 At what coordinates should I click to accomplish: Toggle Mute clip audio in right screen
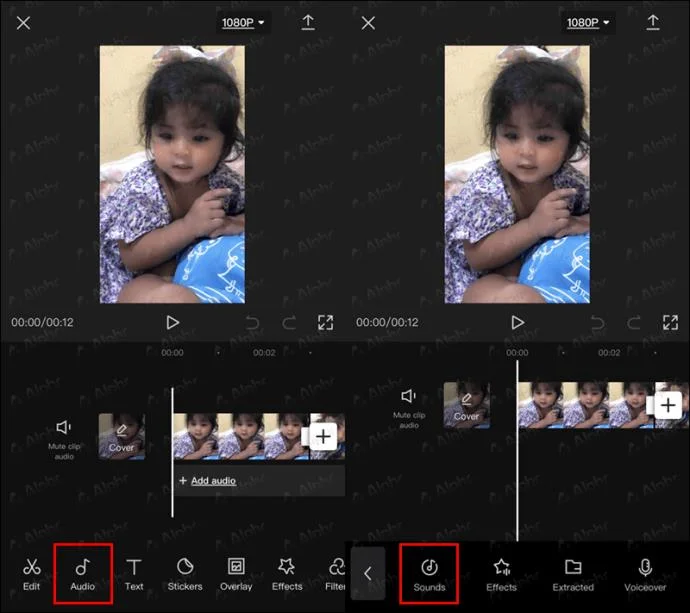[409, 408]
